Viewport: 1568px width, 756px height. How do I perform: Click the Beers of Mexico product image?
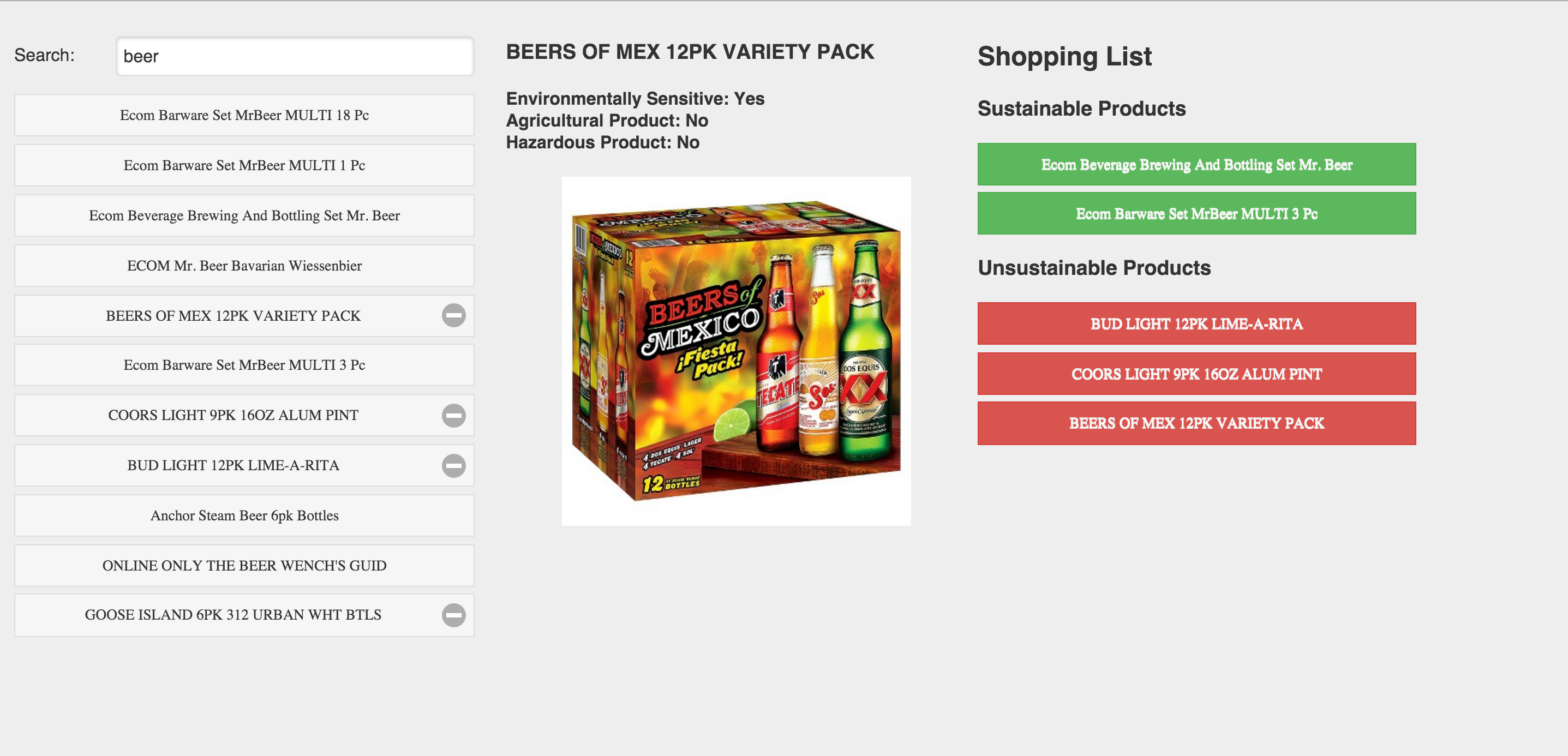tap(736, 351)
